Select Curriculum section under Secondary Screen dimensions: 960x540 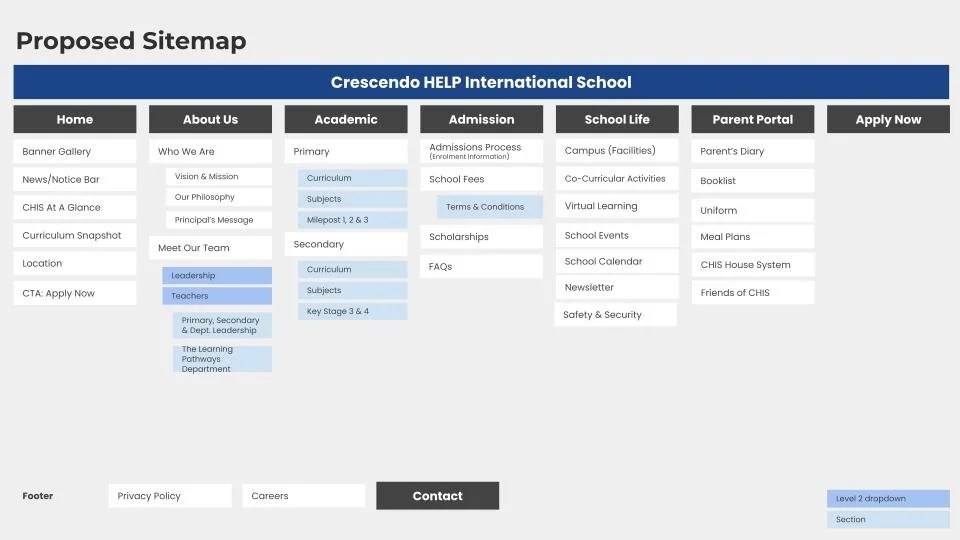[353, 269]
